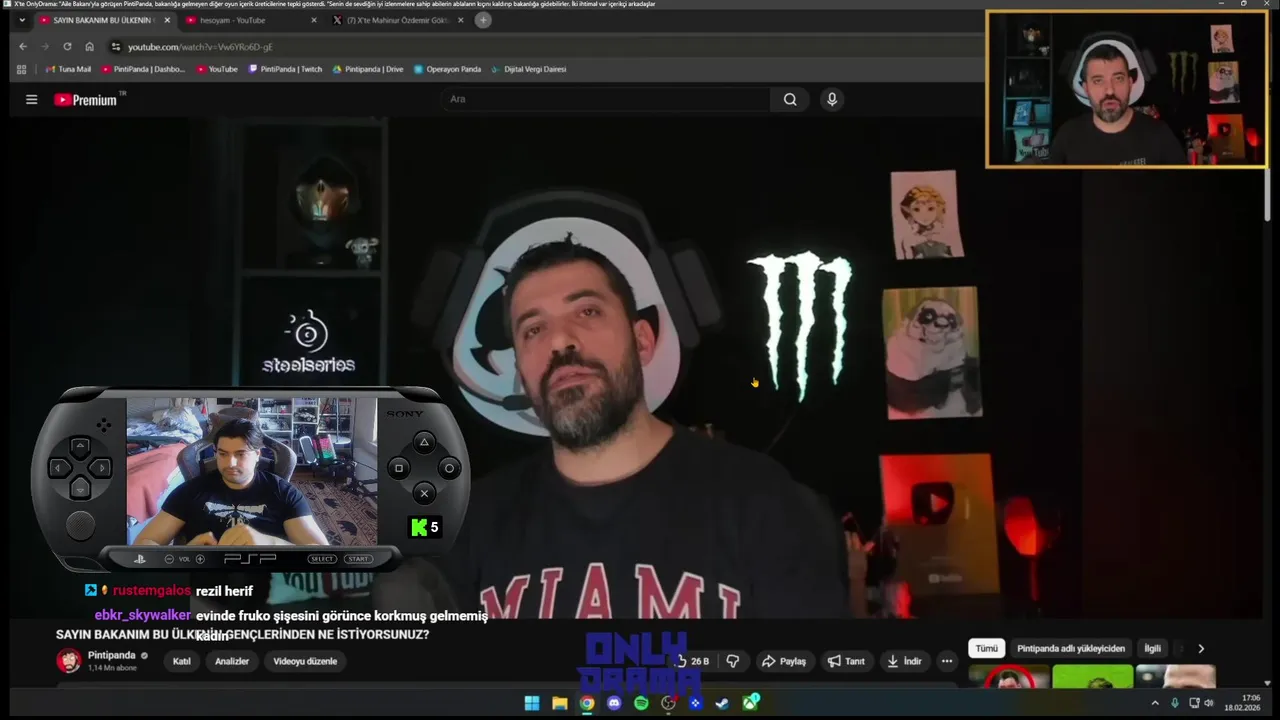Image resolution: width=1280 pixels, height=720 pixels.
Task: Click the Pintipanda channel avatar
Action: [69, 661]
